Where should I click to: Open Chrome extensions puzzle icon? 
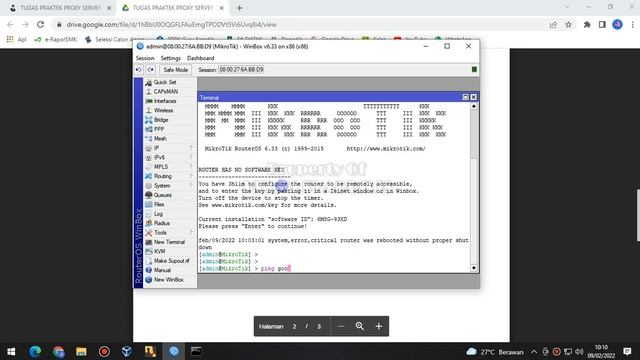[x=587, y=24]
